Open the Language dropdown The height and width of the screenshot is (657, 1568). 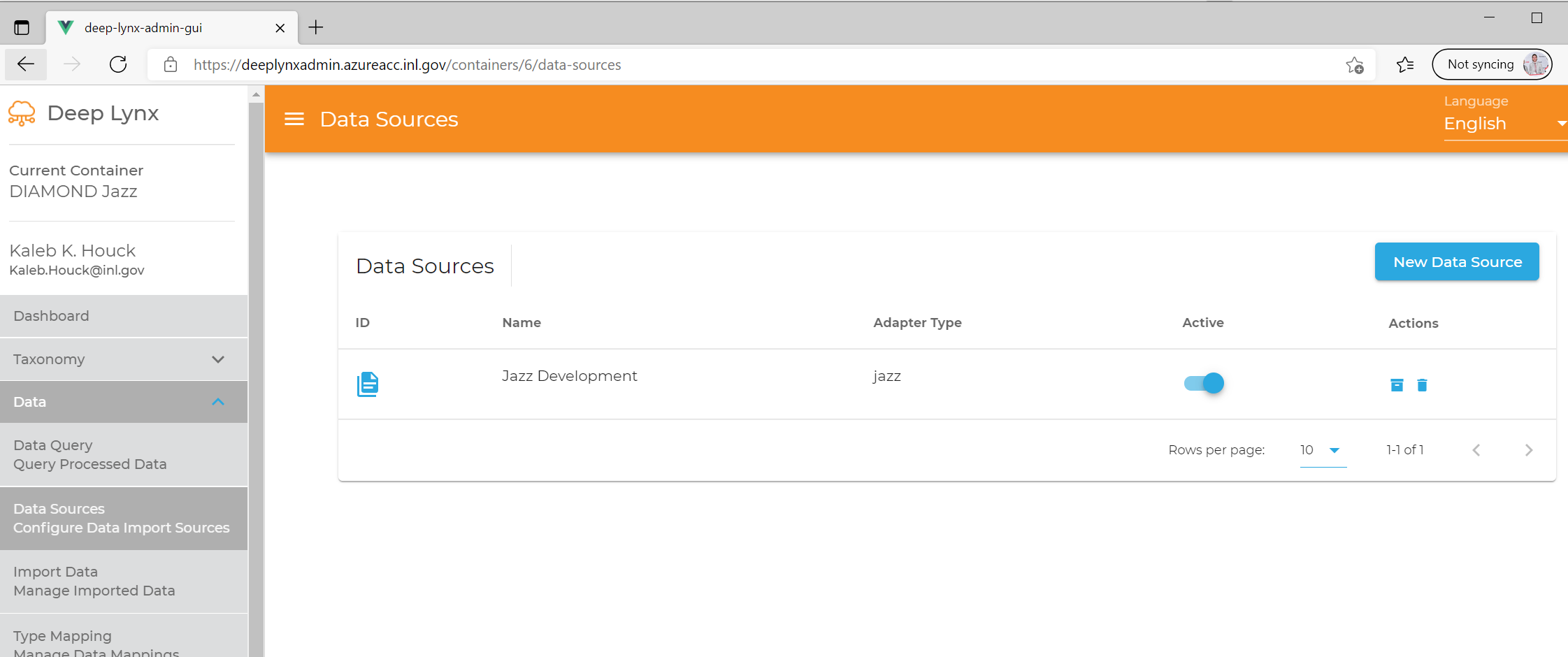(x=1503, y=124)
